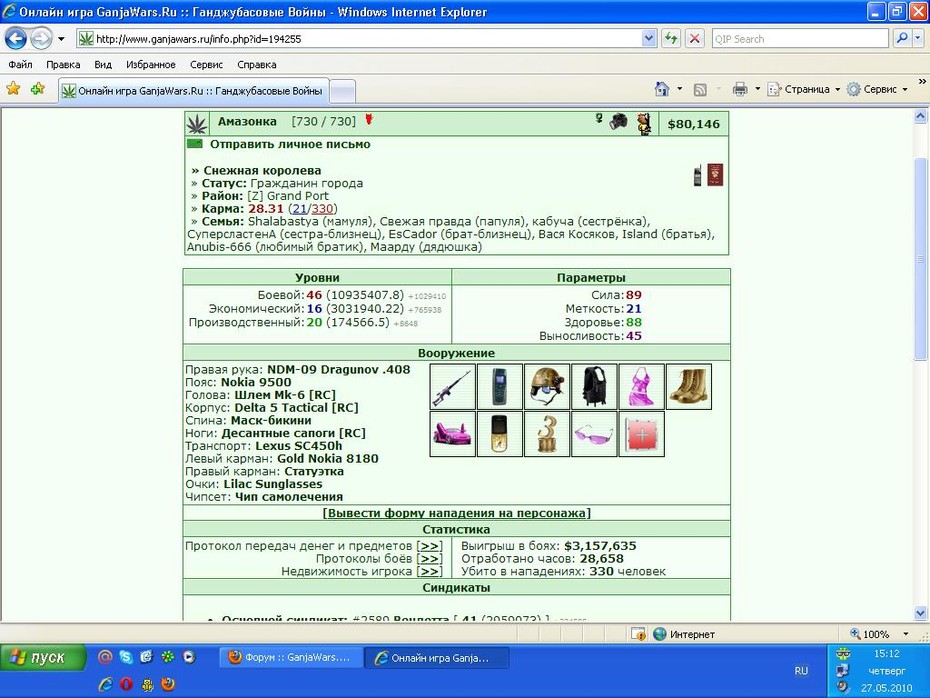Viewport: 930px width, 698px height.
Task: Click the Dragunov sniper rifle item icon
Action: pos(453,387)
